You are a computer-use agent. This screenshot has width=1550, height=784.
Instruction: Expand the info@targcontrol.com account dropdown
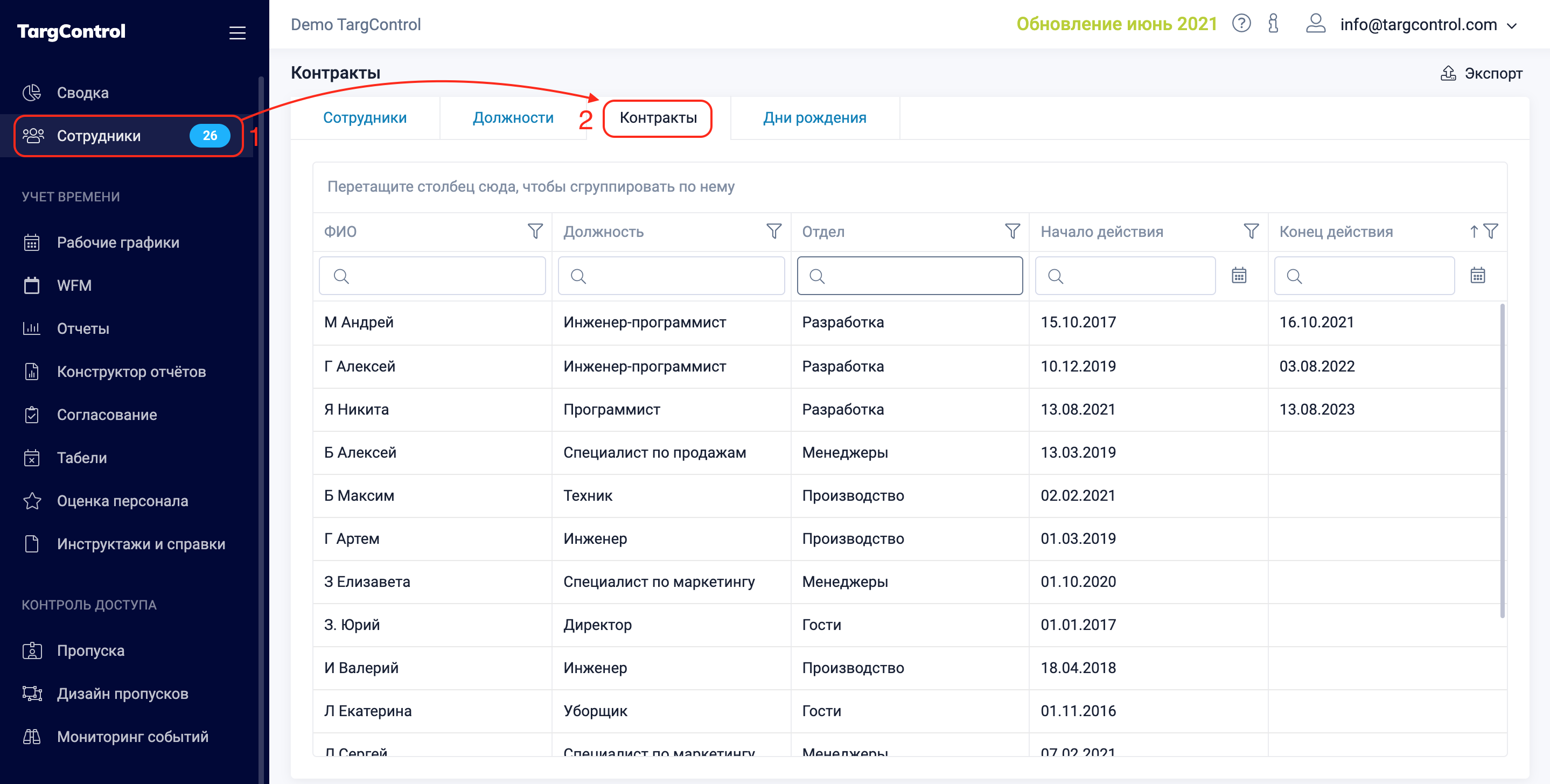tap(1511, 26)
